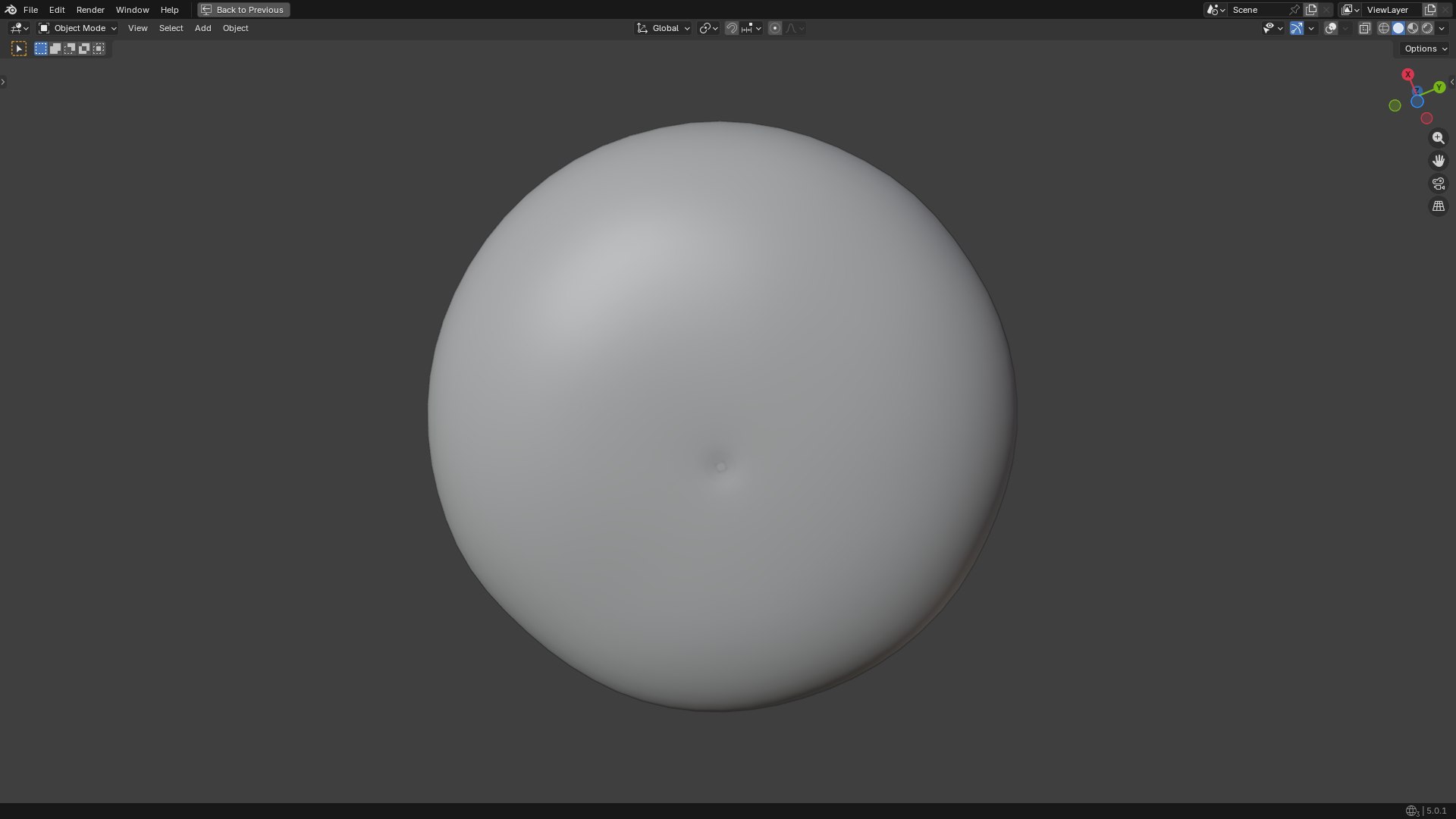Open the pivot point dropdown
The width and height of the screenshot is (1456, 819).
708,28
